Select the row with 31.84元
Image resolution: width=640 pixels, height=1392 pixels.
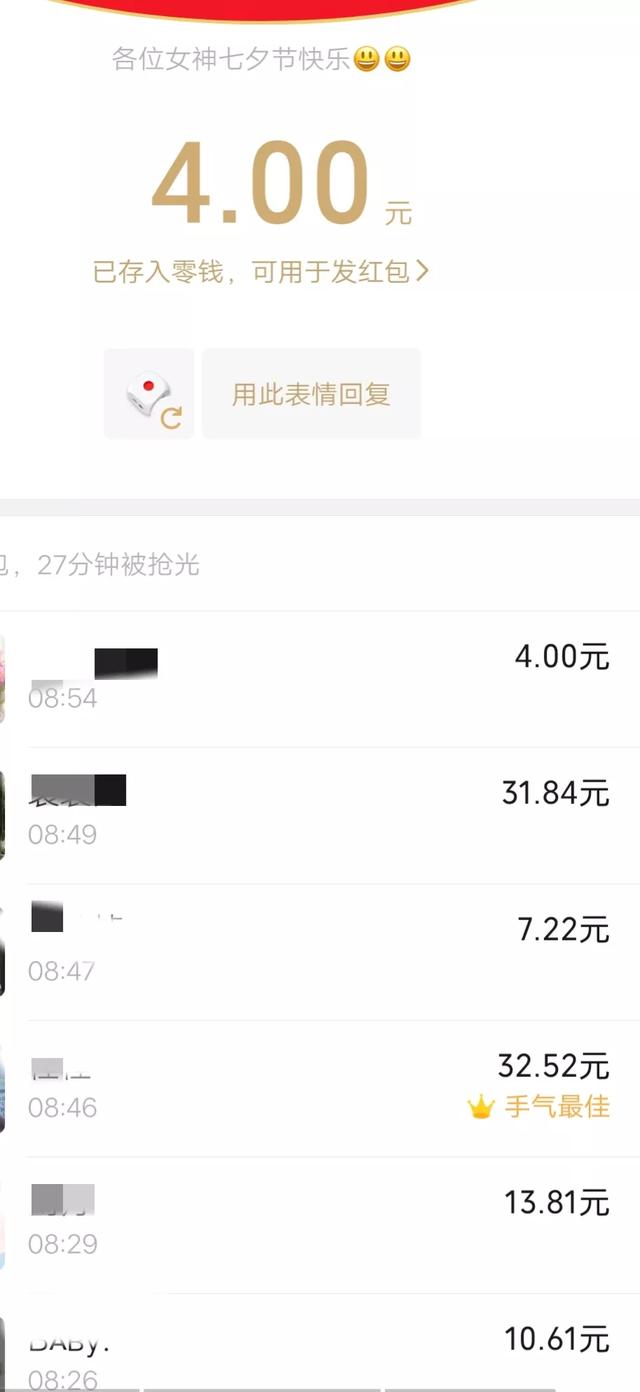(x=320, y=815)
